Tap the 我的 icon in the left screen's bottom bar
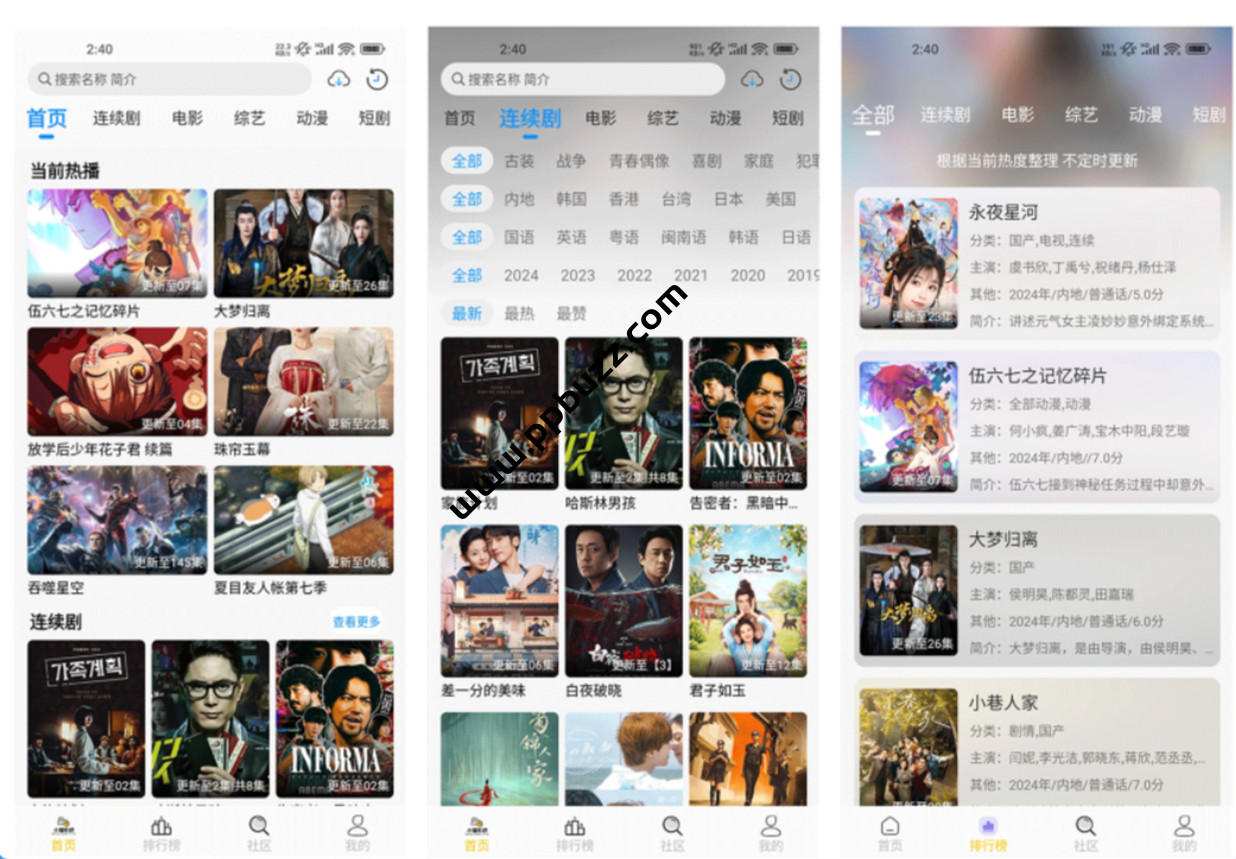This screenshot has width=1236, height=859. click(357, 831)
